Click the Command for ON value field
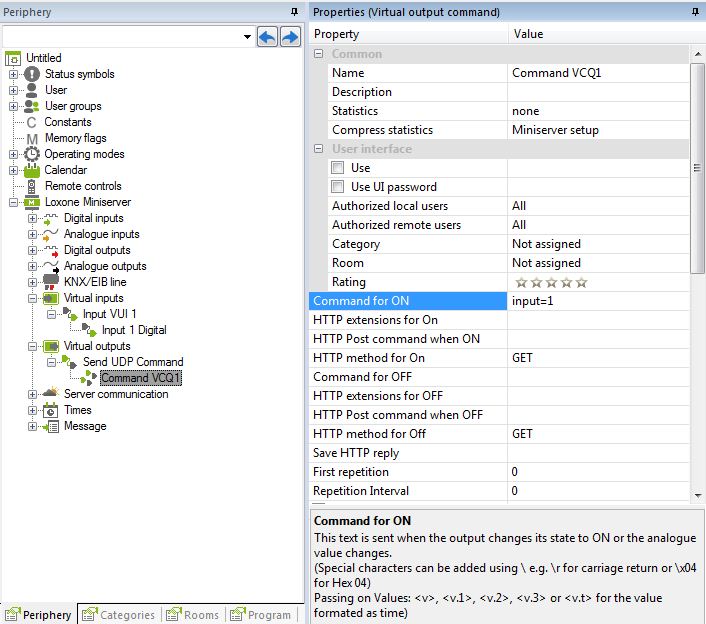This screenshot has height=624, width=706. (x=598, y=301)
